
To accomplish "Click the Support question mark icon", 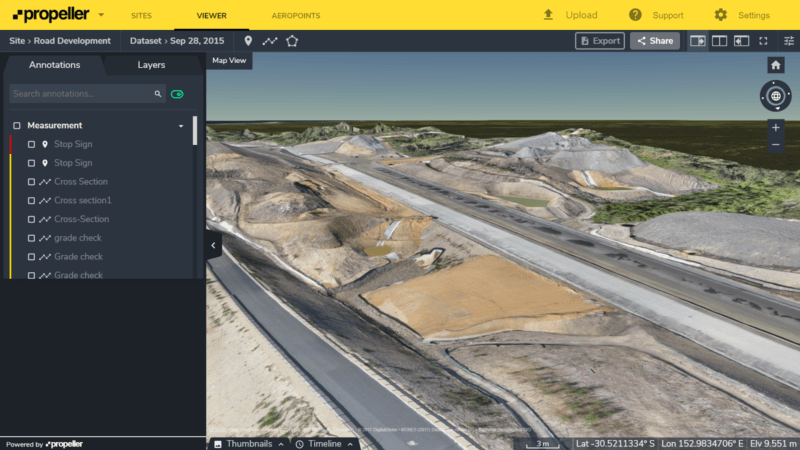I will [635, 15].
